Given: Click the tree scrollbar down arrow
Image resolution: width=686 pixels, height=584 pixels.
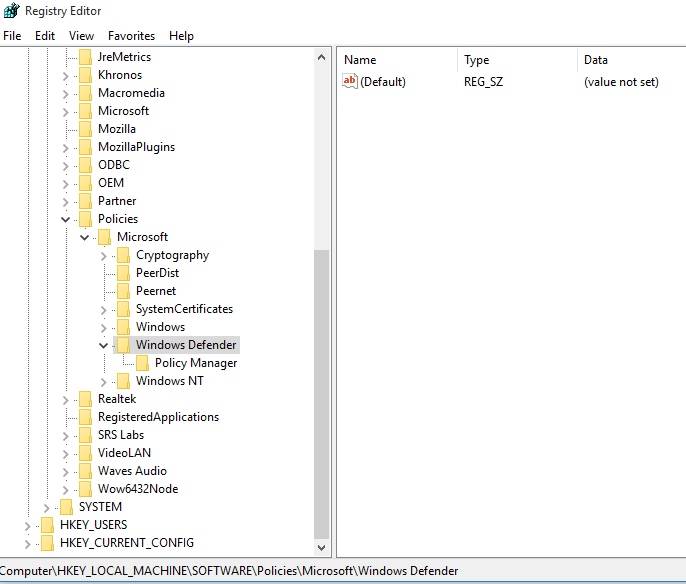Looking at the screenshot, I should pyautogui.click(x=322, y=547).
